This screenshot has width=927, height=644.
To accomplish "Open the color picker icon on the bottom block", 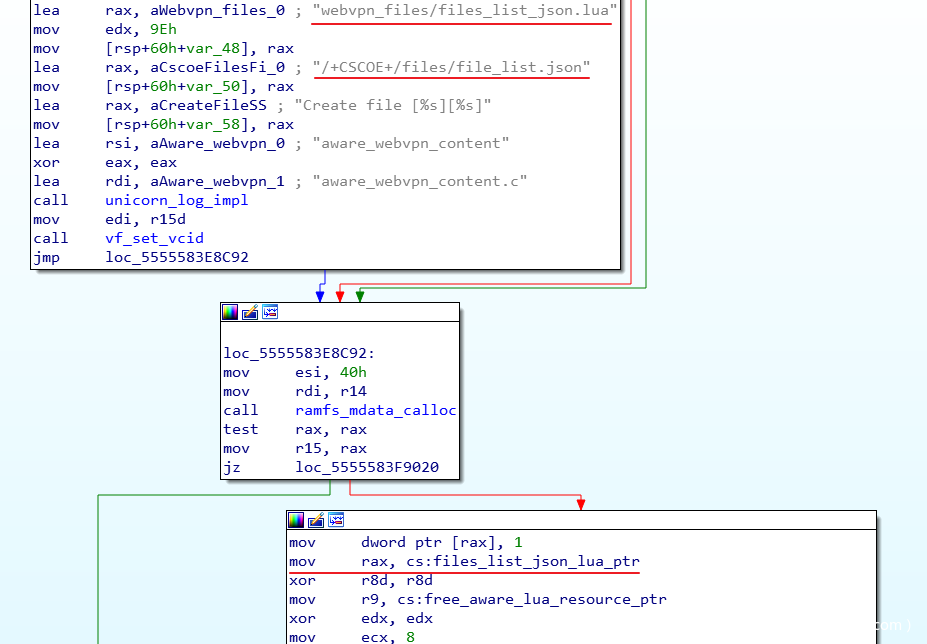I will 296,520.
